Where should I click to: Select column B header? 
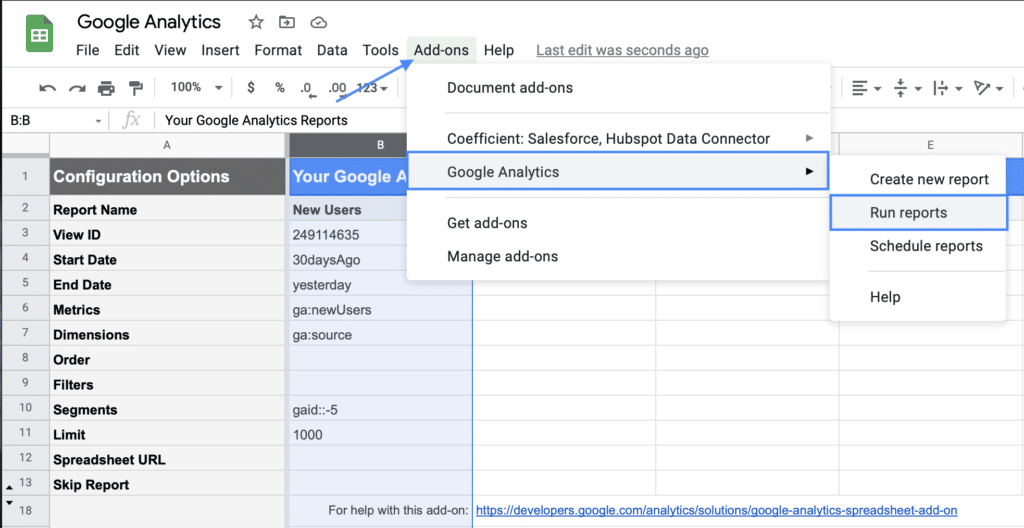380,145
